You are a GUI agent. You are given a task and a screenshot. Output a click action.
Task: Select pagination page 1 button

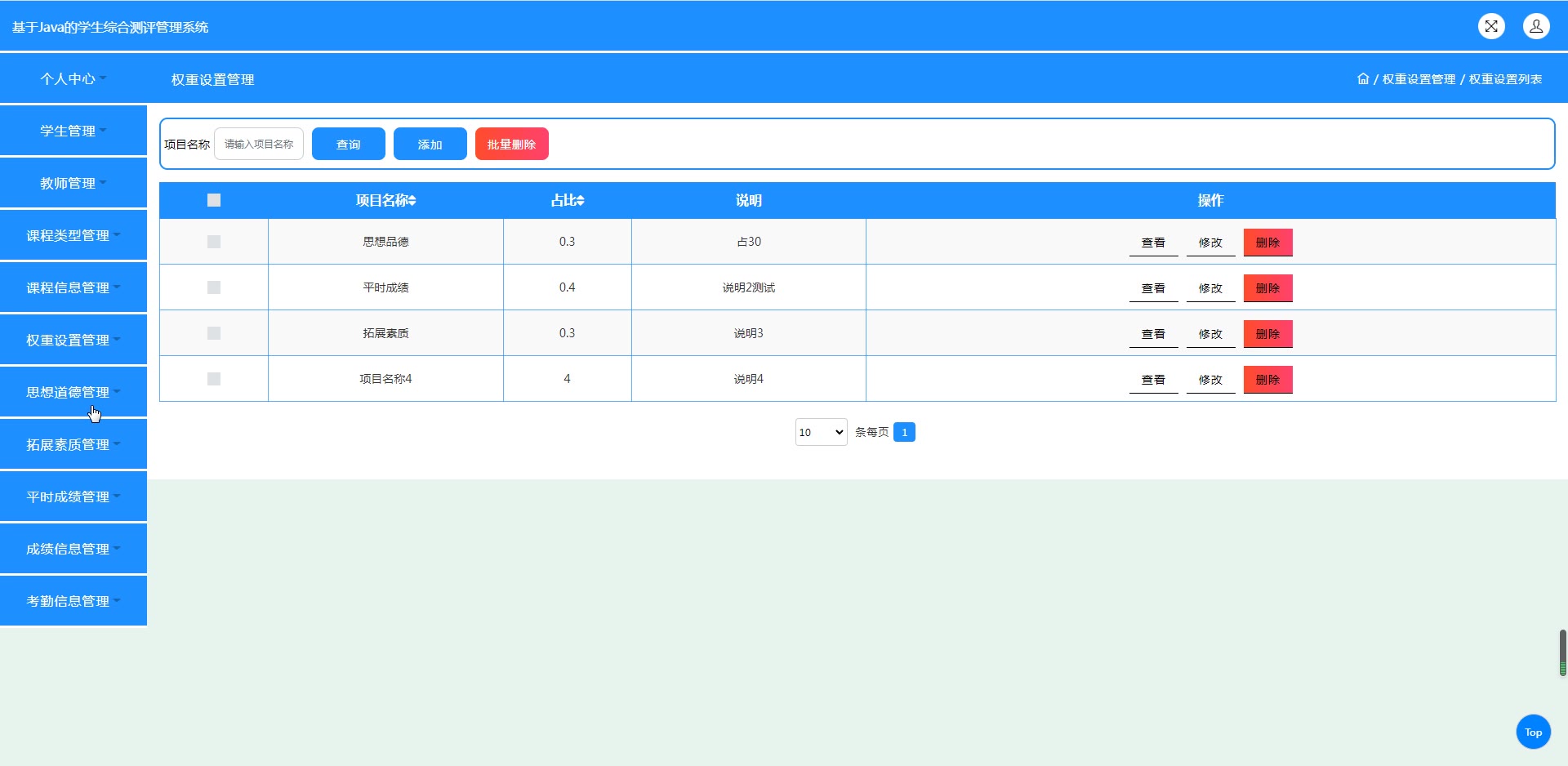click(904, 432)
